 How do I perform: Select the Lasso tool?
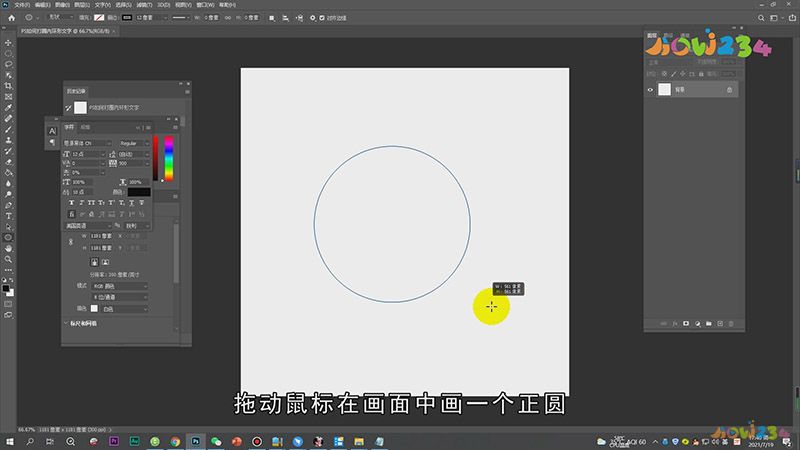[8, 64]
